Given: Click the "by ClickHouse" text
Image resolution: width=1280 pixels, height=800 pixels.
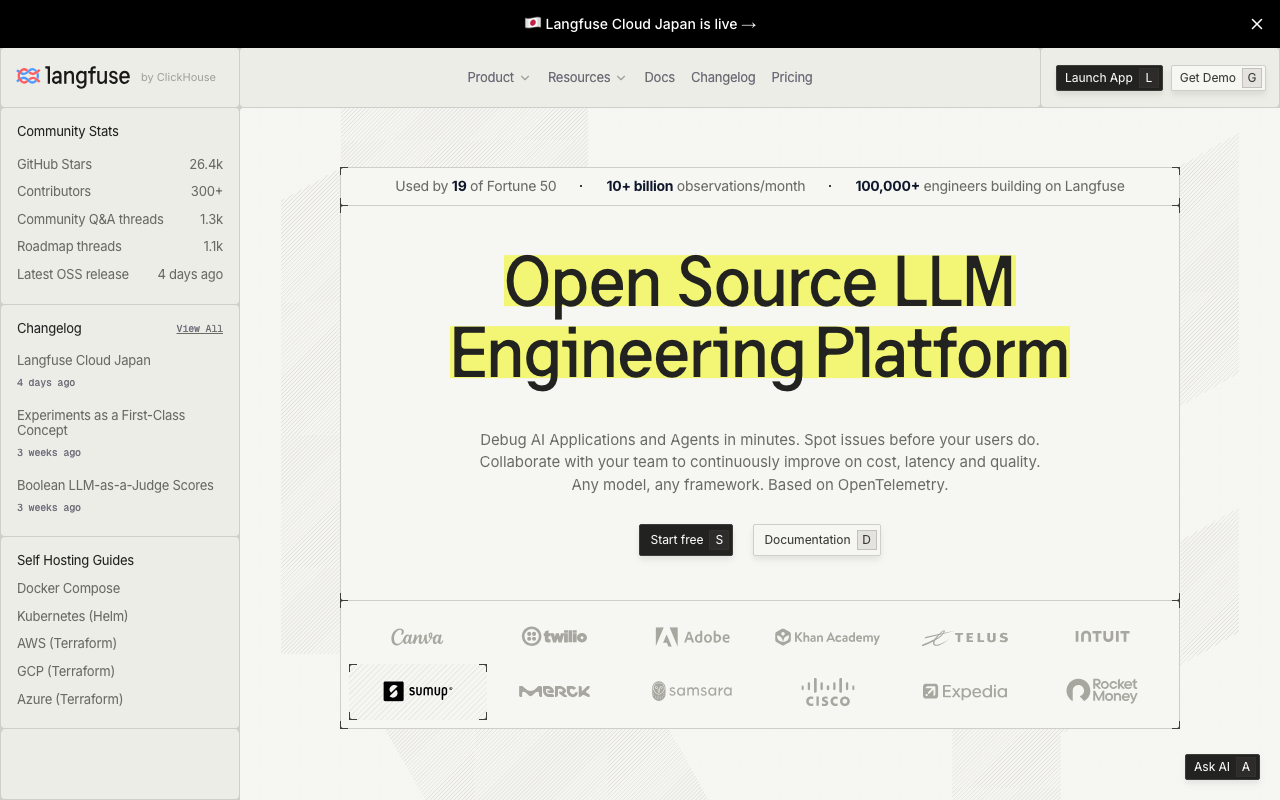Looking at the screenshot, I should pyautogui.click(x=178, y=77).
